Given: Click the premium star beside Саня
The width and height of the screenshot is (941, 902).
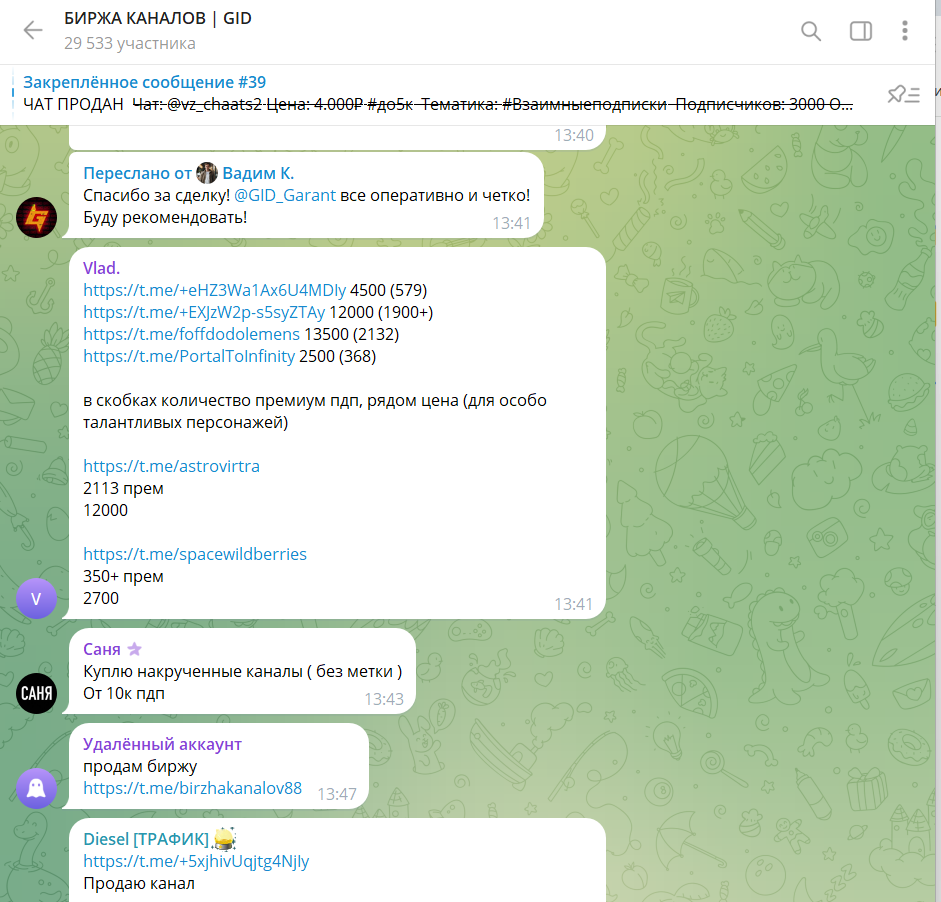Looking at the screenshot, I should click(134, 649).
